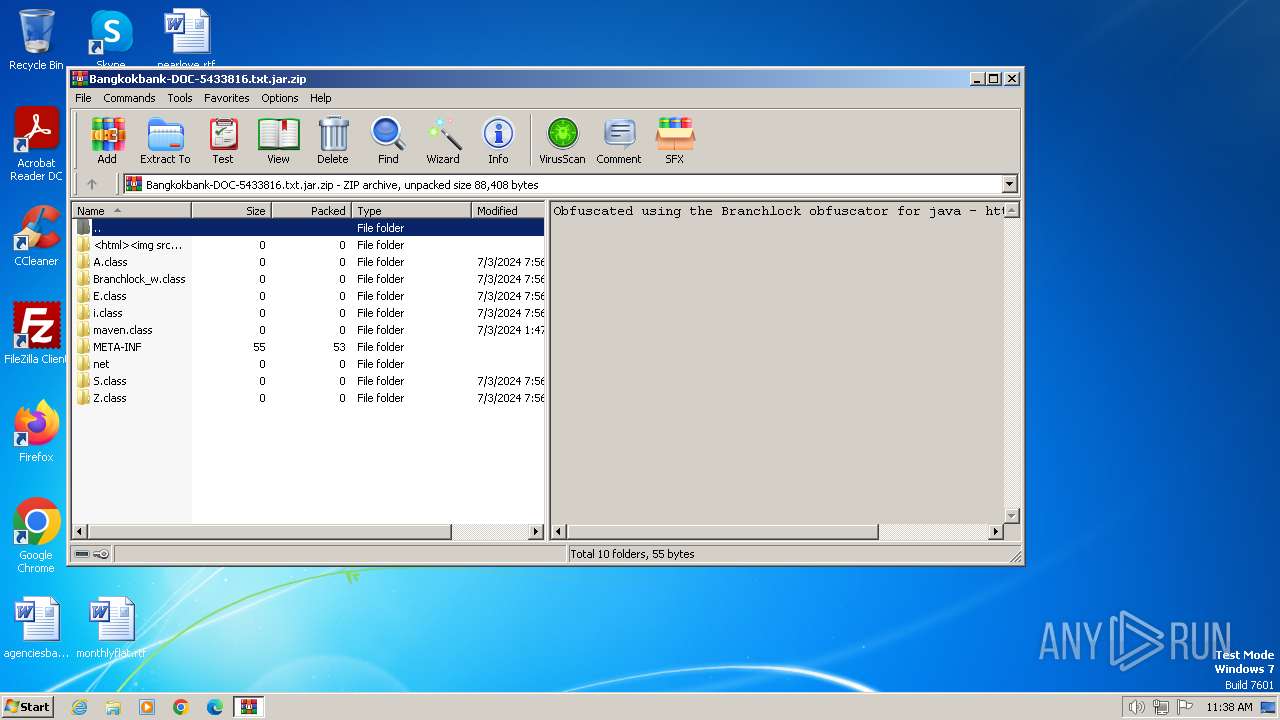Select the maven.class folder
Viewport: 1280px width, 720px height.
click(x=308, y=330)
